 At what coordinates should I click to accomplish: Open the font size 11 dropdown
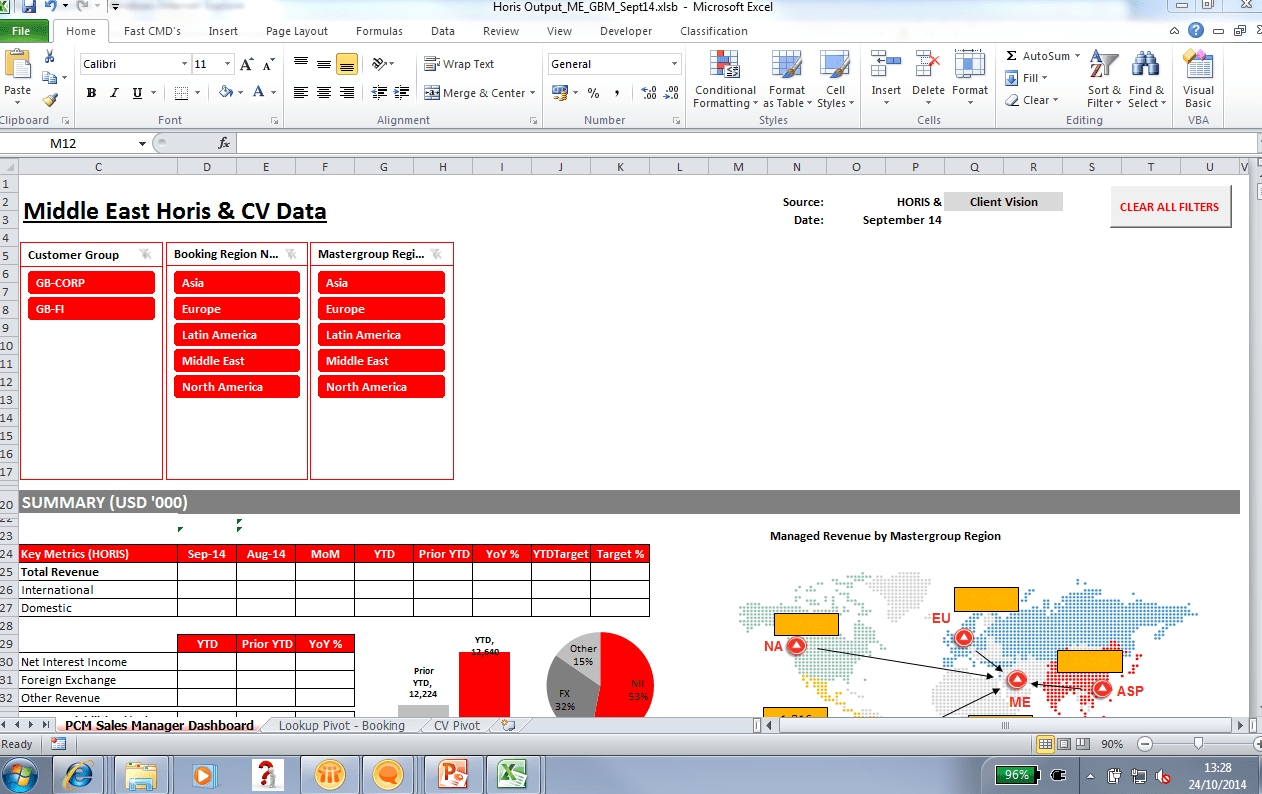pyautogui.click(x=228, y=64)
